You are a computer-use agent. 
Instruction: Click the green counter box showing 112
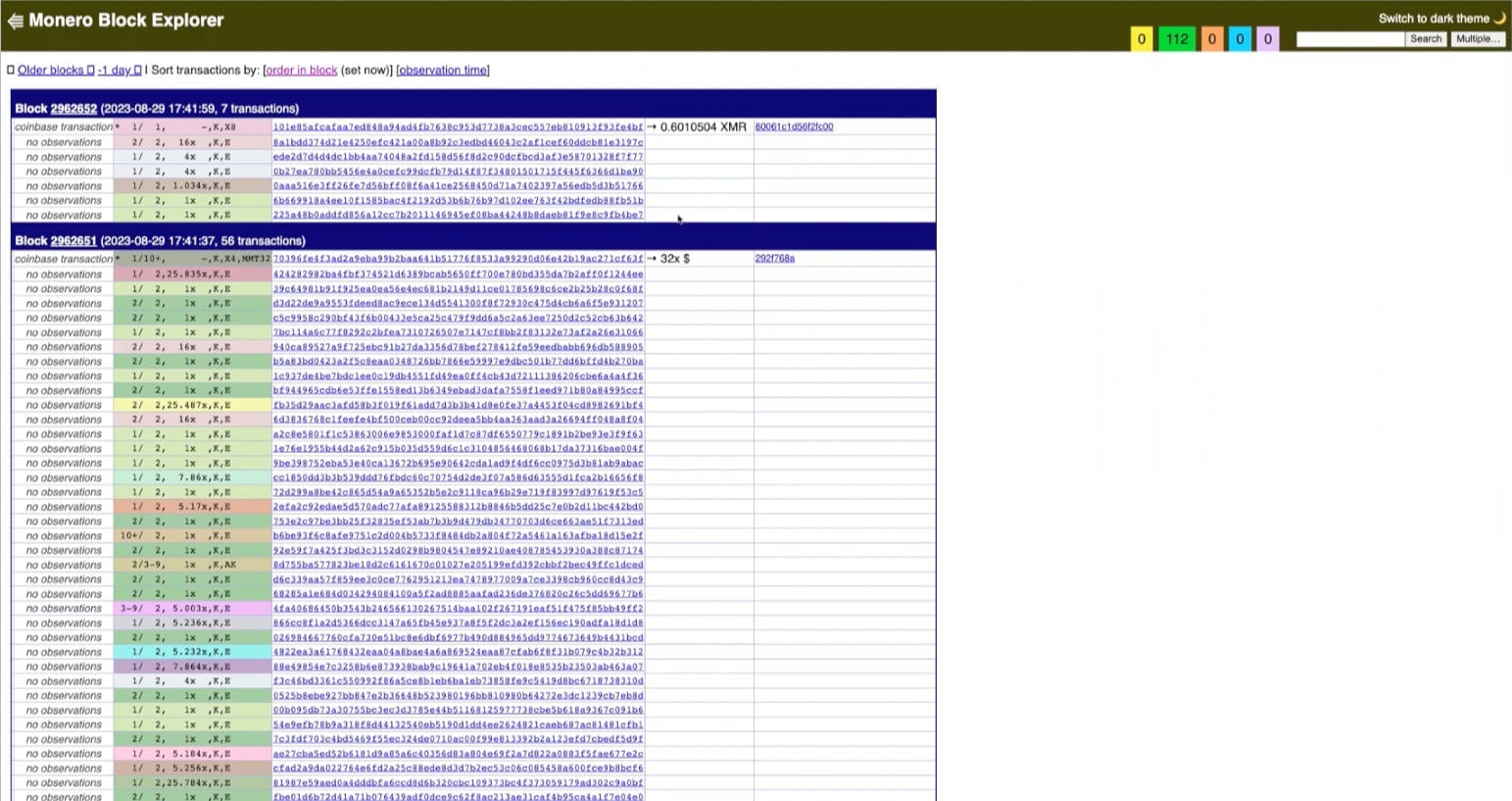click(x=1177, y=39)
